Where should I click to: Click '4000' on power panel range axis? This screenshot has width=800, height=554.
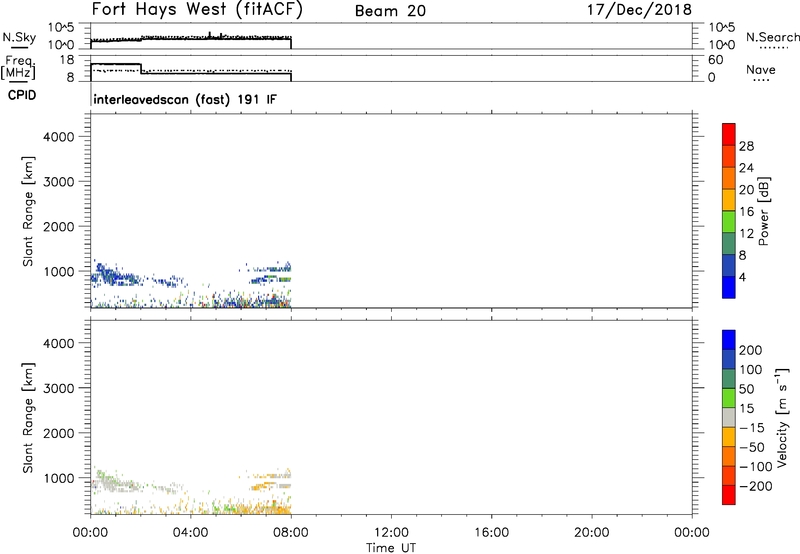(x=59, y=137)
